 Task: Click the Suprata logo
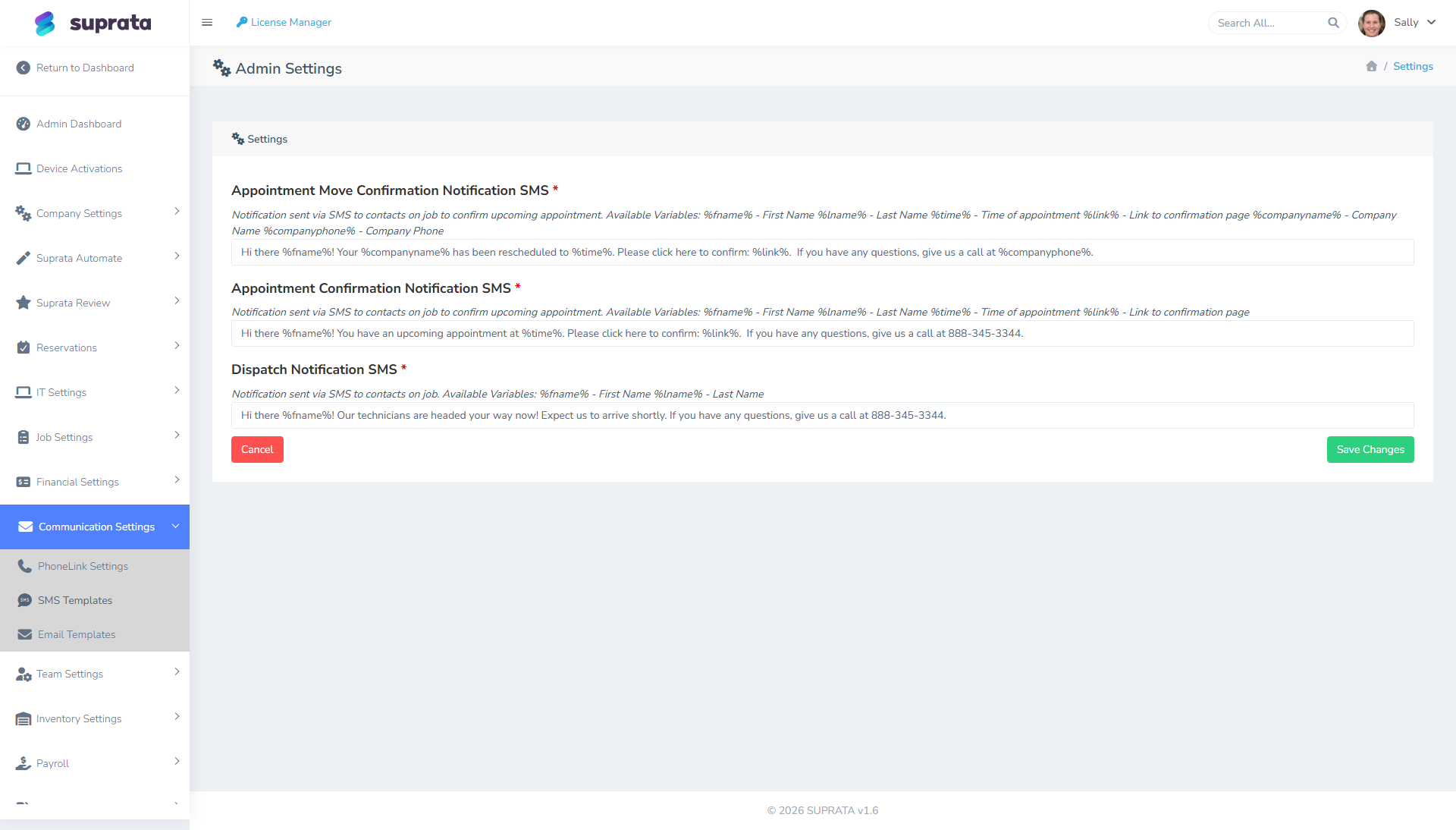pos(93,23)
